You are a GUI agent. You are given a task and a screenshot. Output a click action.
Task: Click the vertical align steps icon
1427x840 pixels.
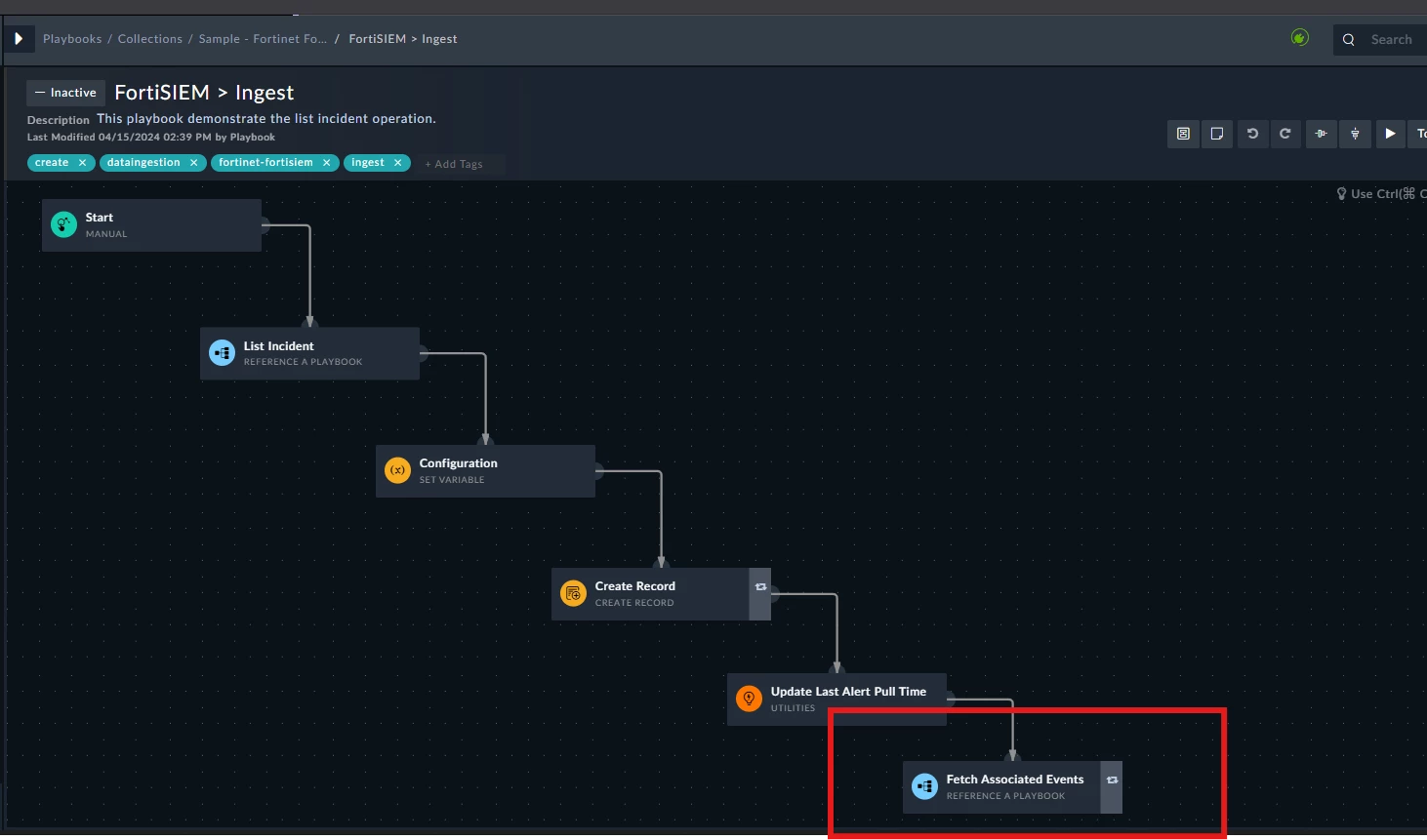1355,134
